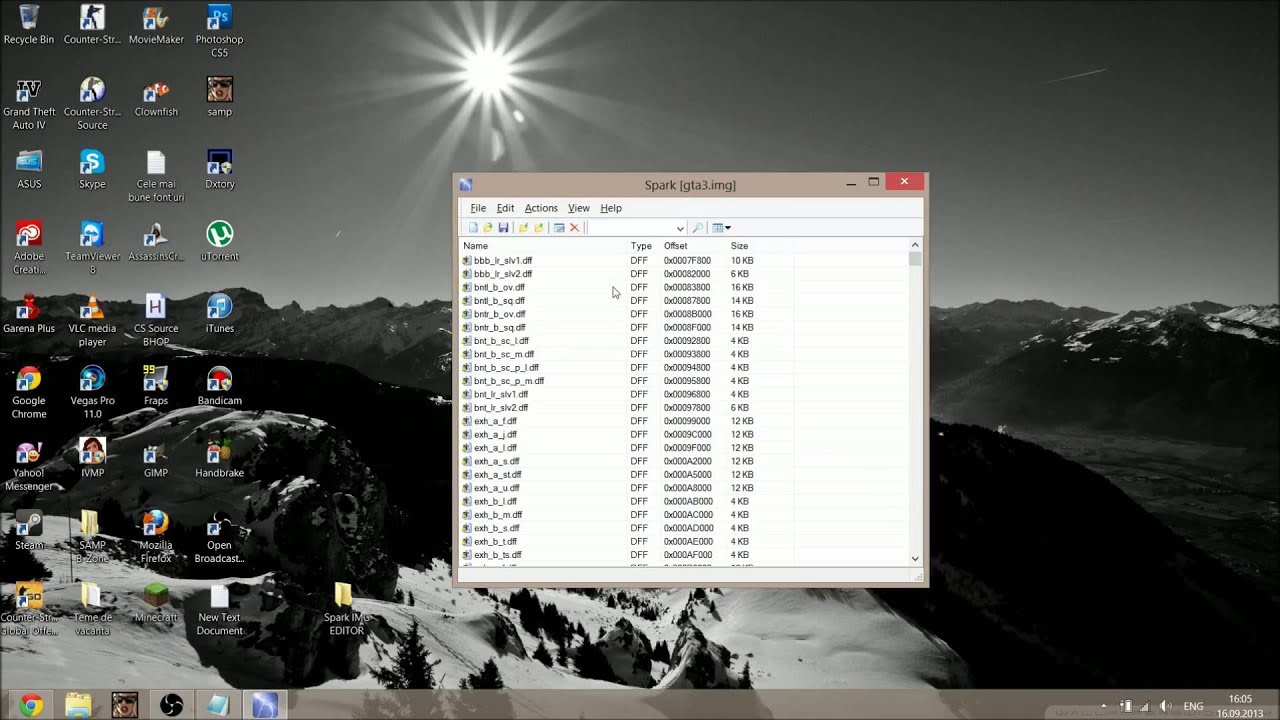Sort list by Type column header

pos(643,246)
